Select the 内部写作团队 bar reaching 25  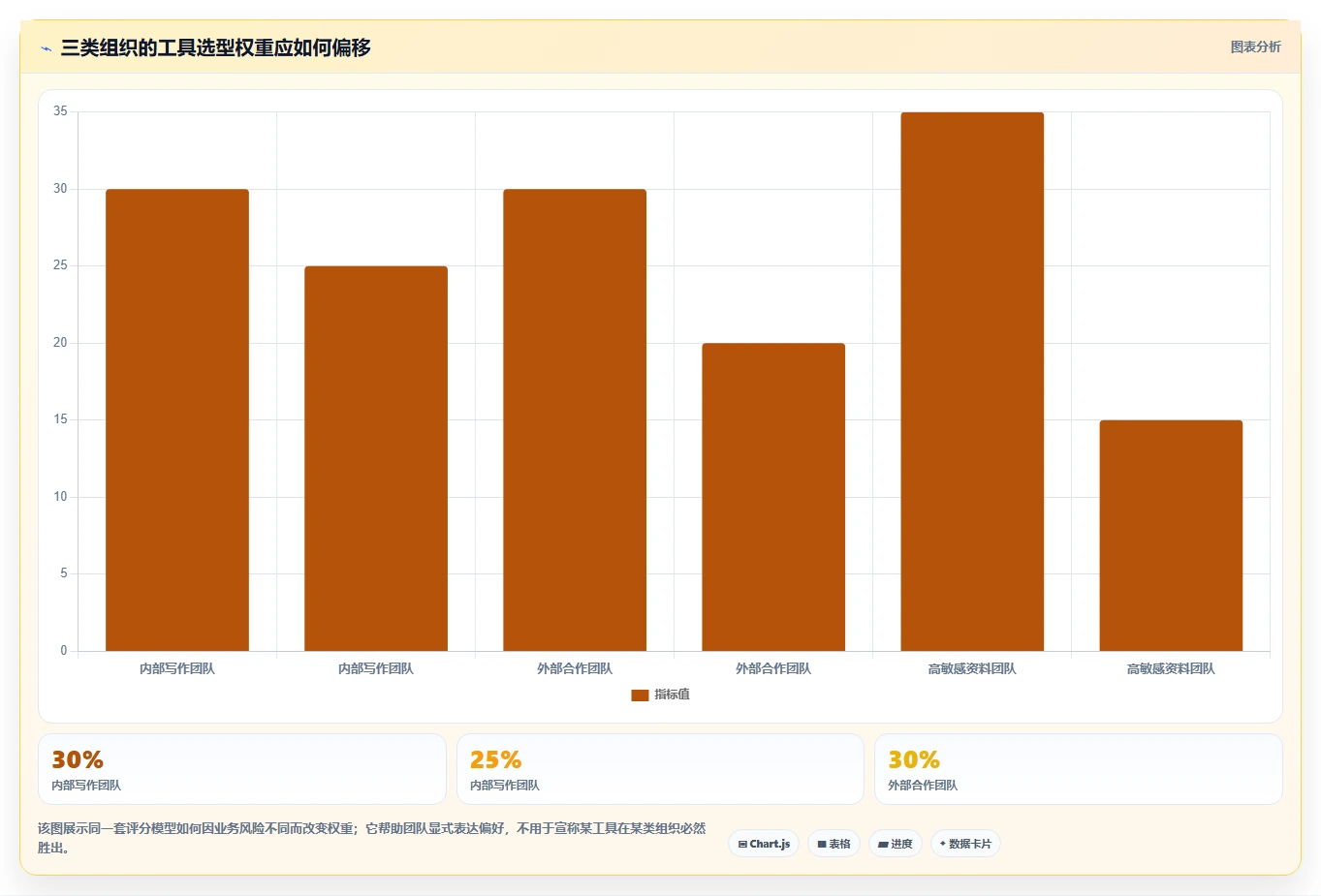click(376, 458)
